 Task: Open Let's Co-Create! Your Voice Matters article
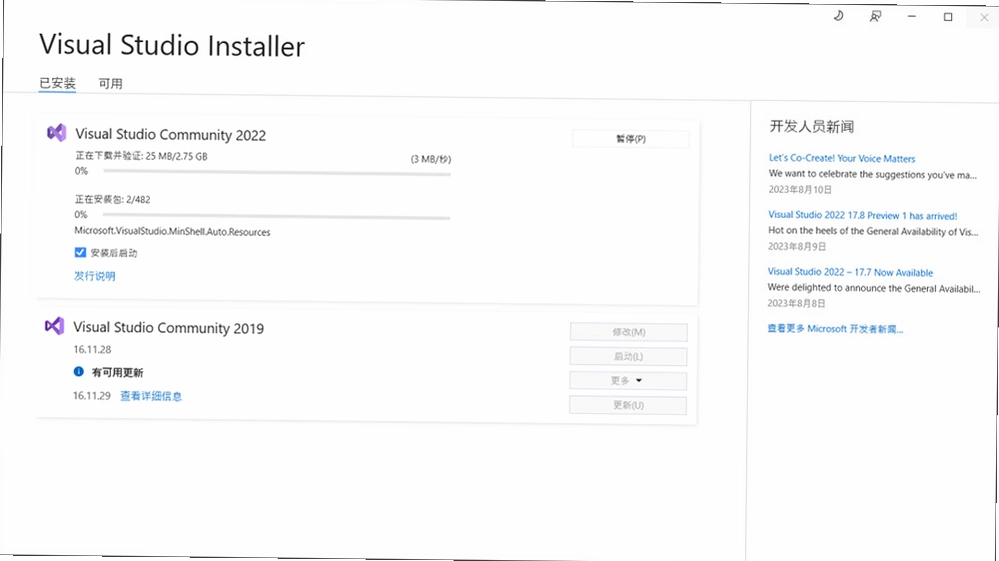pos(842,158)
